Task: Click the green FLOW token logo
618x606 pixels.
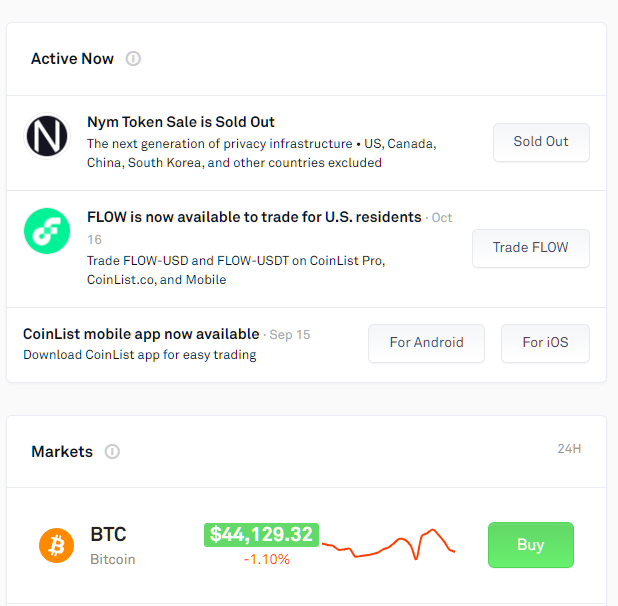Action: (47, 231)
